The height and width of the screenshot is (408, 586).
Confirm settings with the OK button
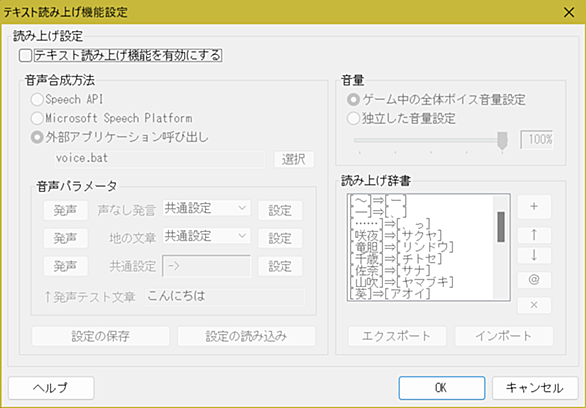[x=442, y=388]
